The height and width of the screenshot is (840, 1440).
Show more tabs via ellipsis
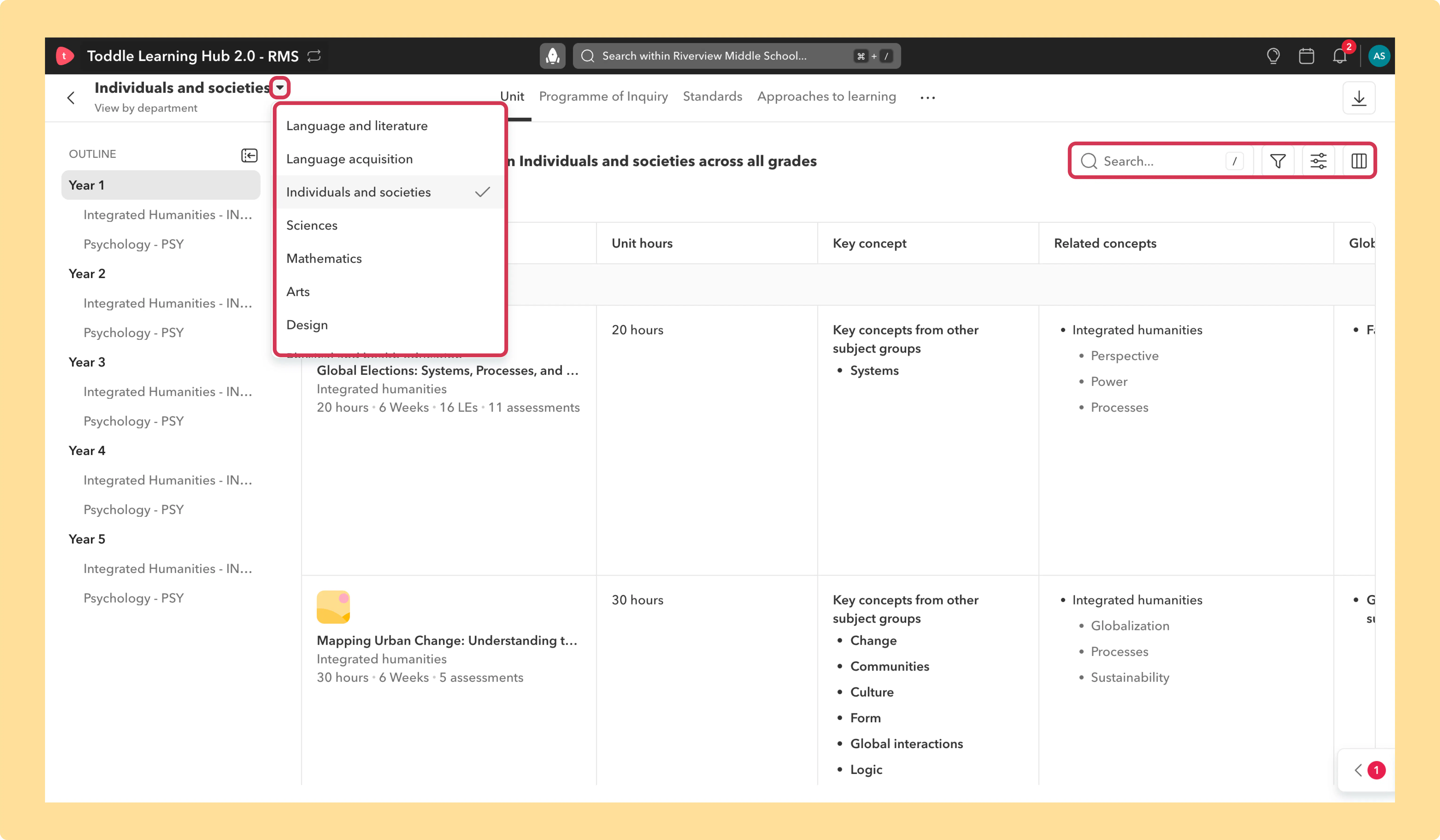tap(927, 98)
